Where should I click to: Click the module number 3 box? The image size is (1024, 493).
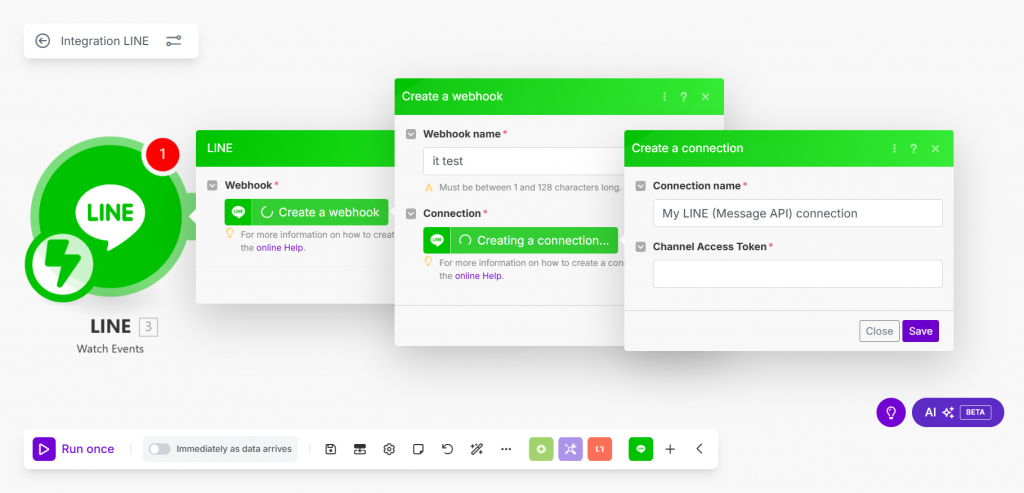point(148,327)
